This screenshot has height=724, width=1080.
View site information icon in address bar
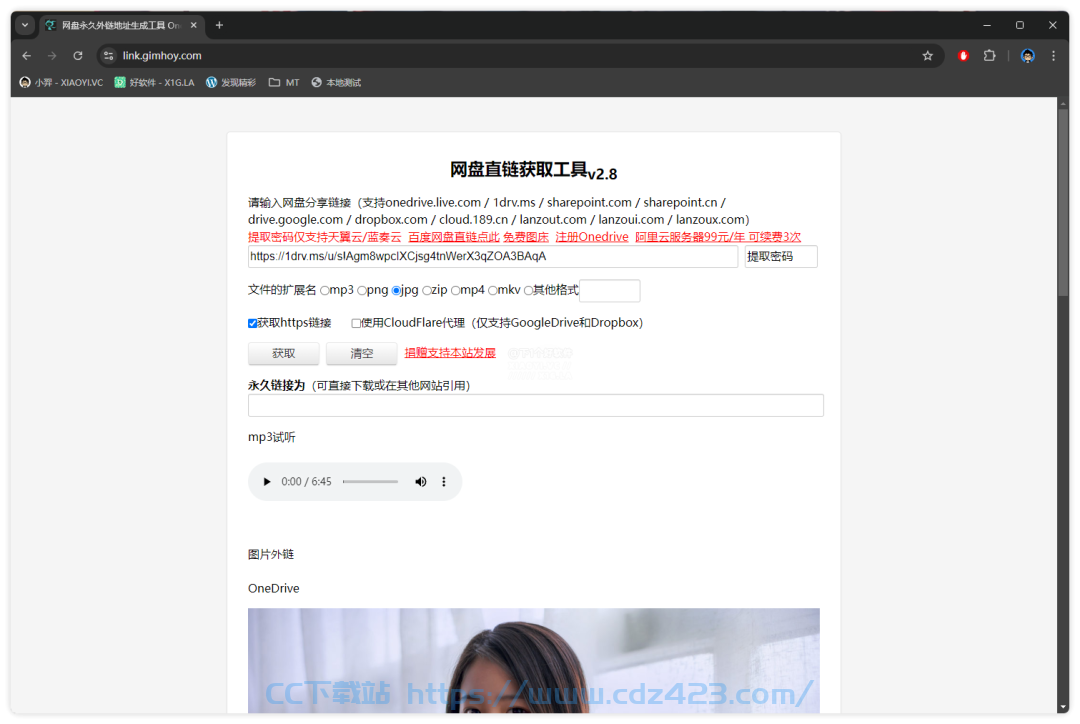pos(109,56)
